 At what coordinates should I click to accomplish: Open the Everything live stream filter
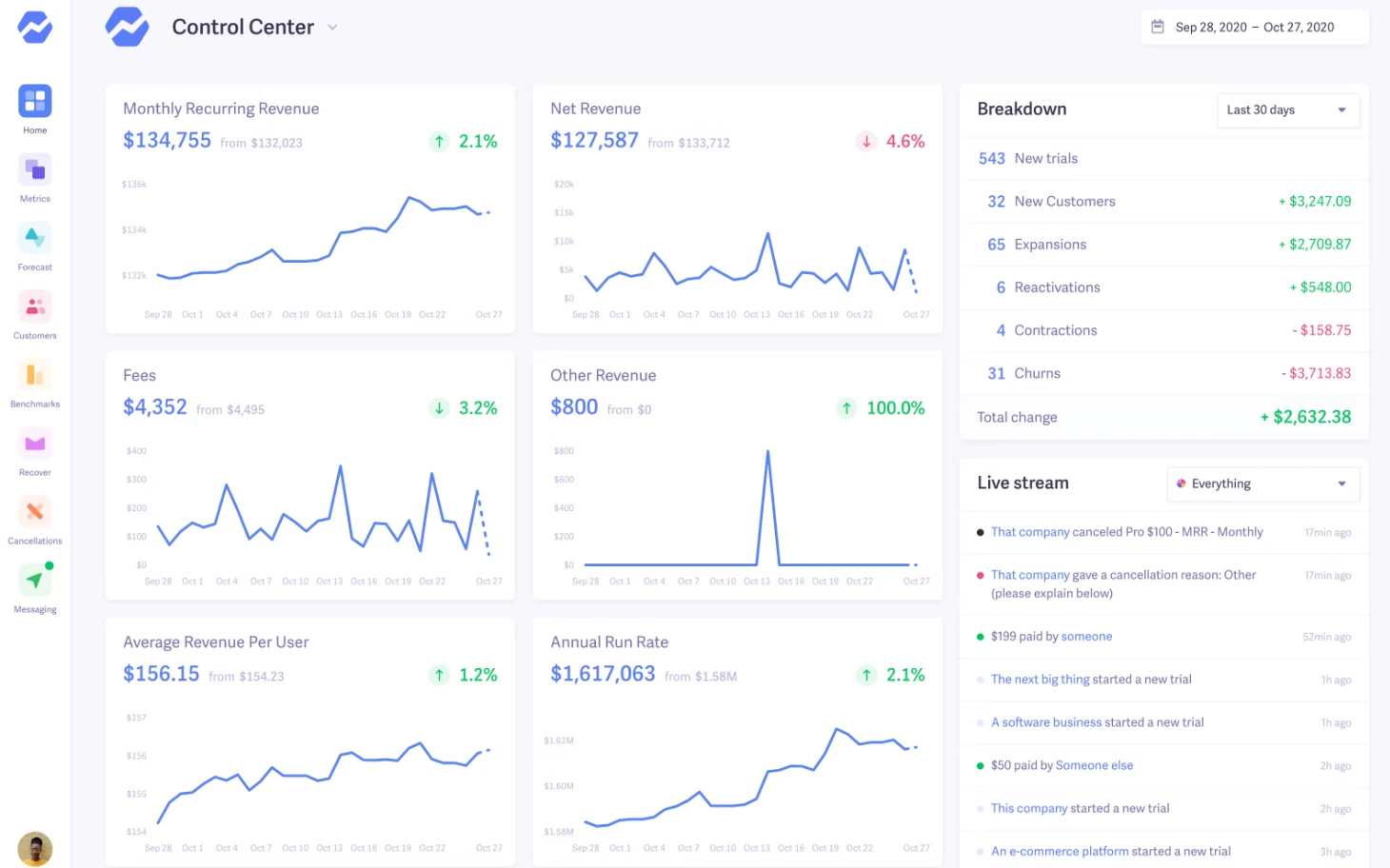tap(1261, 483)
